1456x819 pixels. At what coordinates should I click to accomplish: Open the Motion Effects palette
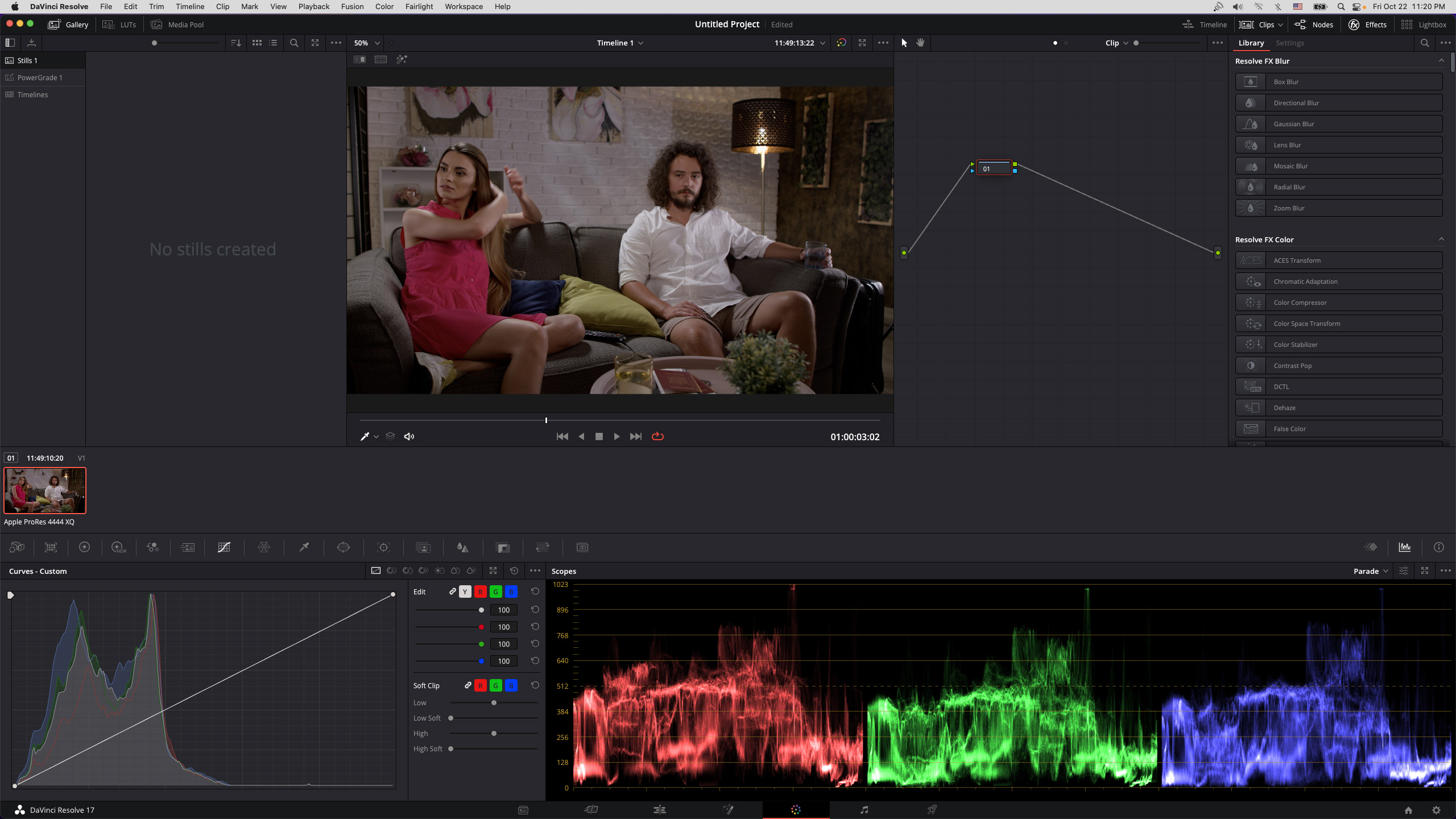pyautogui.click(x=187, y=547)
